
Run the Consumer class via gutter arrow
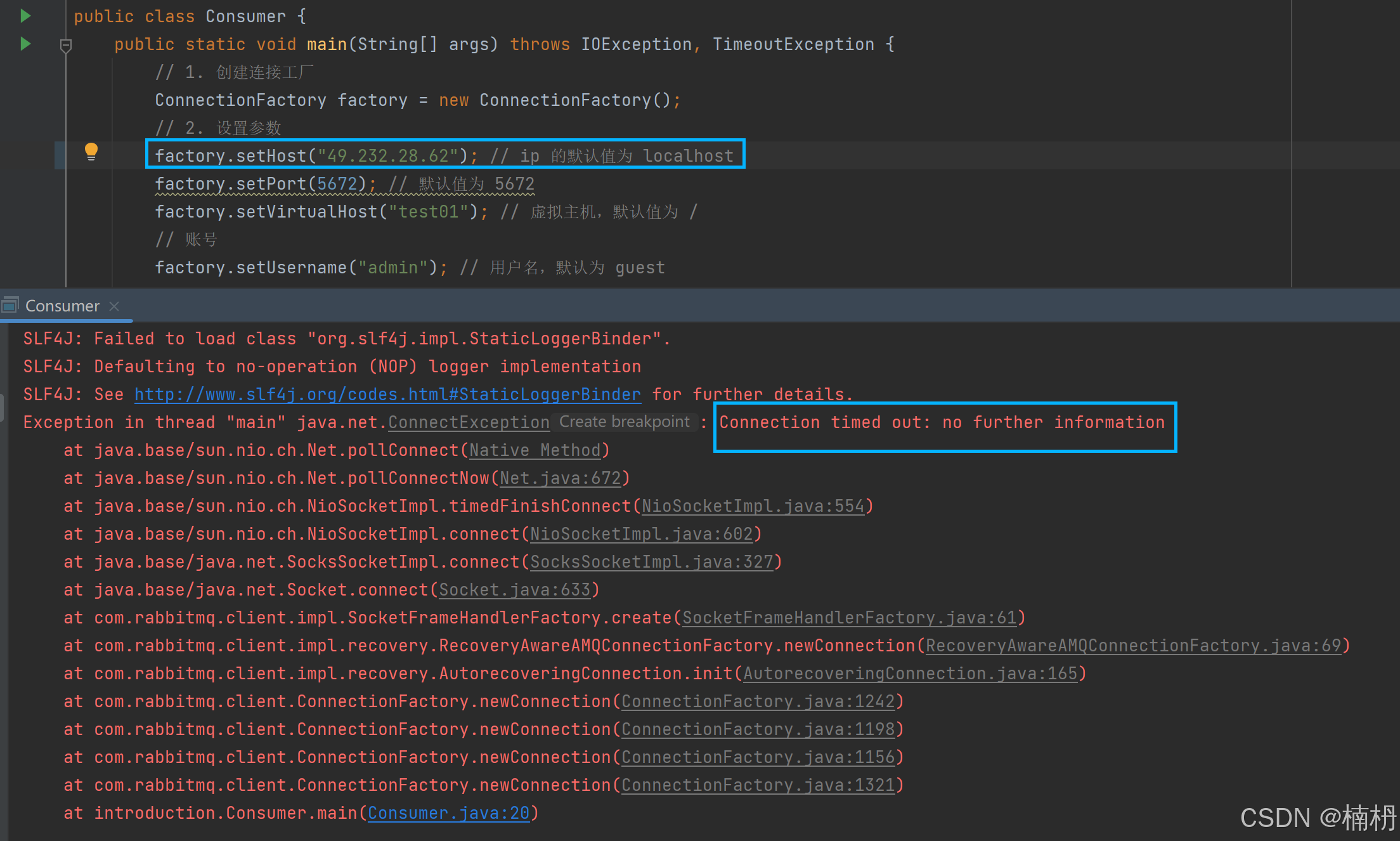pyautogui.click(x=25, y=16)
